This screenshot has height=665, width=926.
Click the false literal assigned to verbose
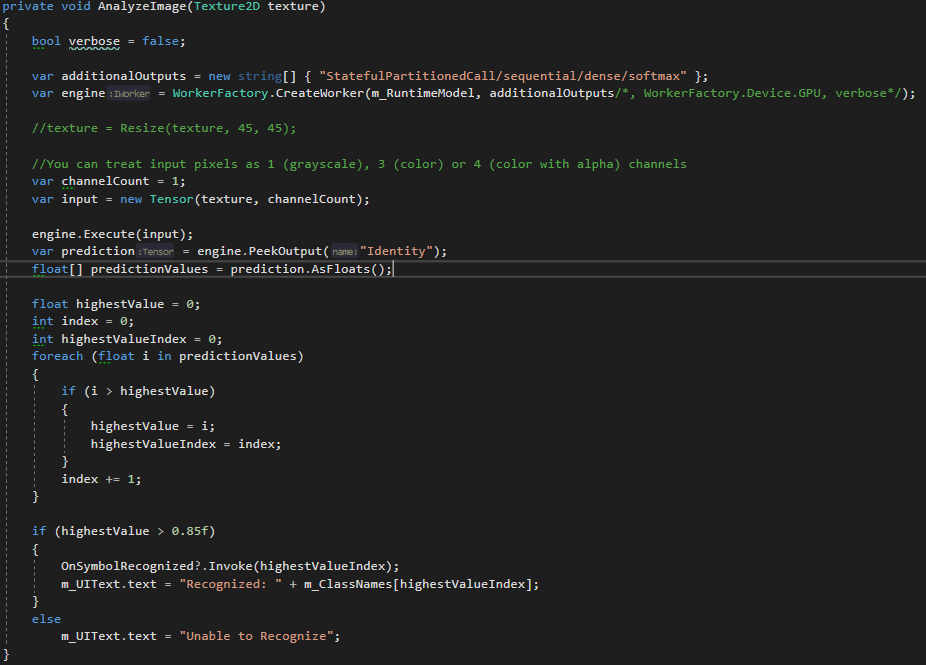161,41
